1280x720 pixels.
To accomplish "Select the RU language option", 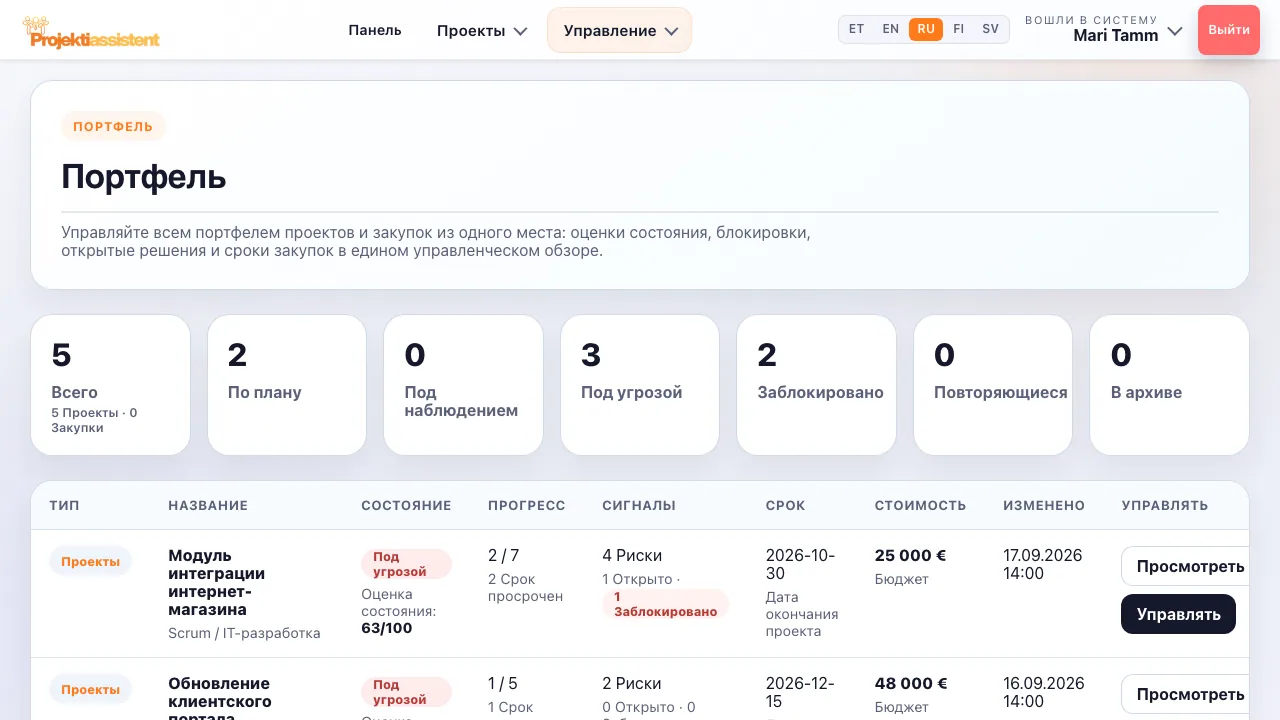I will coord(926,29).
